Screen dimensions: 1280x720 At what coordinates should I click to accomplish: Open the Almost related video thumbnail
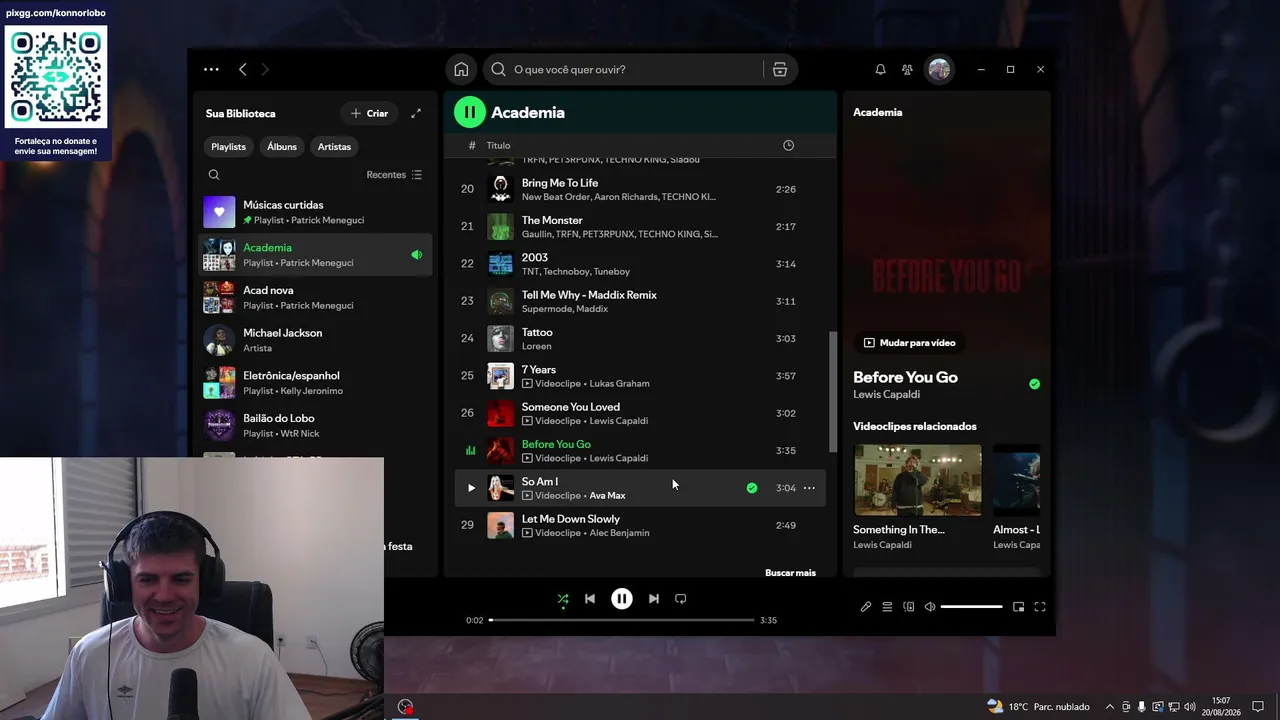click(1016, 480)
